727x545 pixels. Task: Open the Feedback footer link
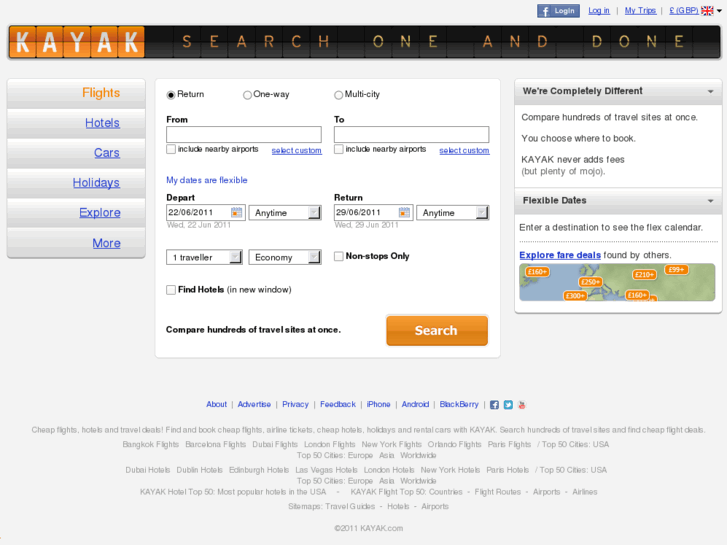click(x=338, y=404)
